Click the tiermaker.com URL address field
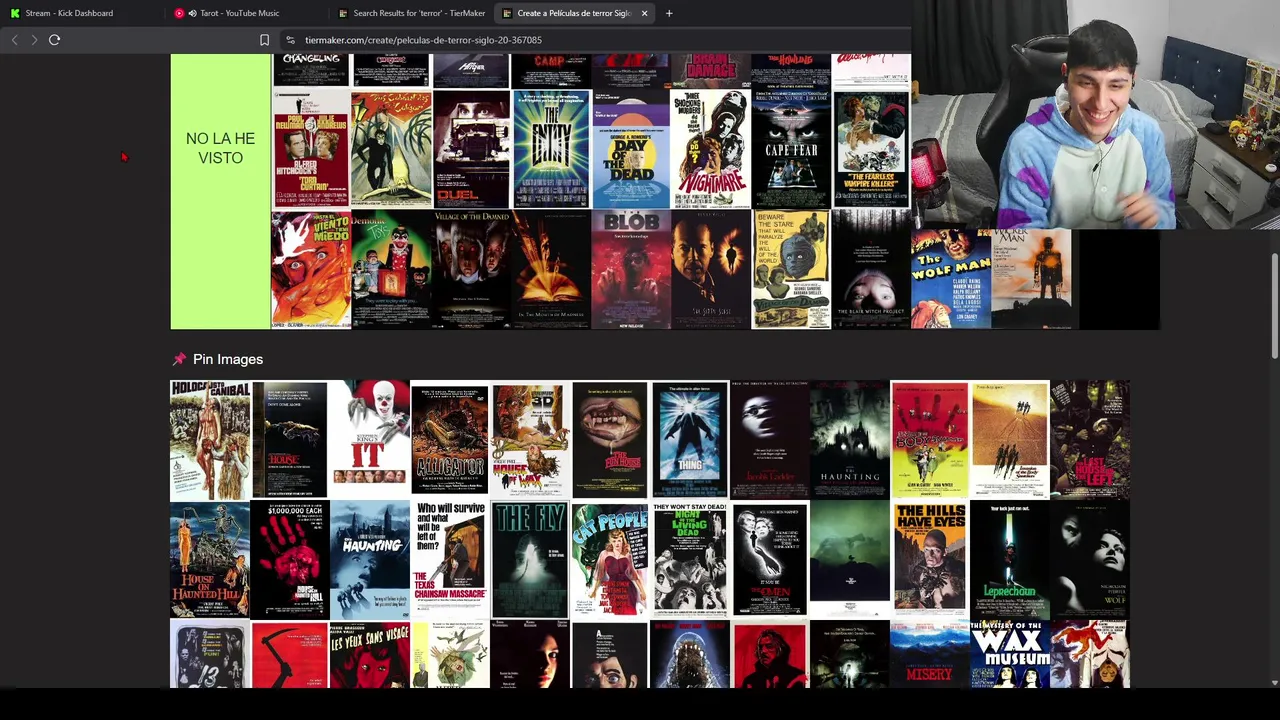The image size is (1280, 720). point(423,40)
